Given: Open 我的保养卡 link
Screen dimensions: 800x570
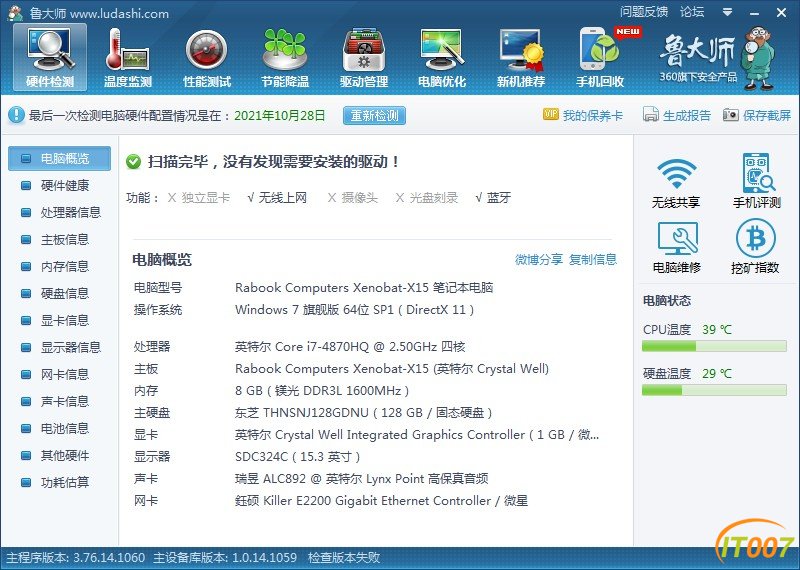Looking at the screenshot, I should pos(593,115).
